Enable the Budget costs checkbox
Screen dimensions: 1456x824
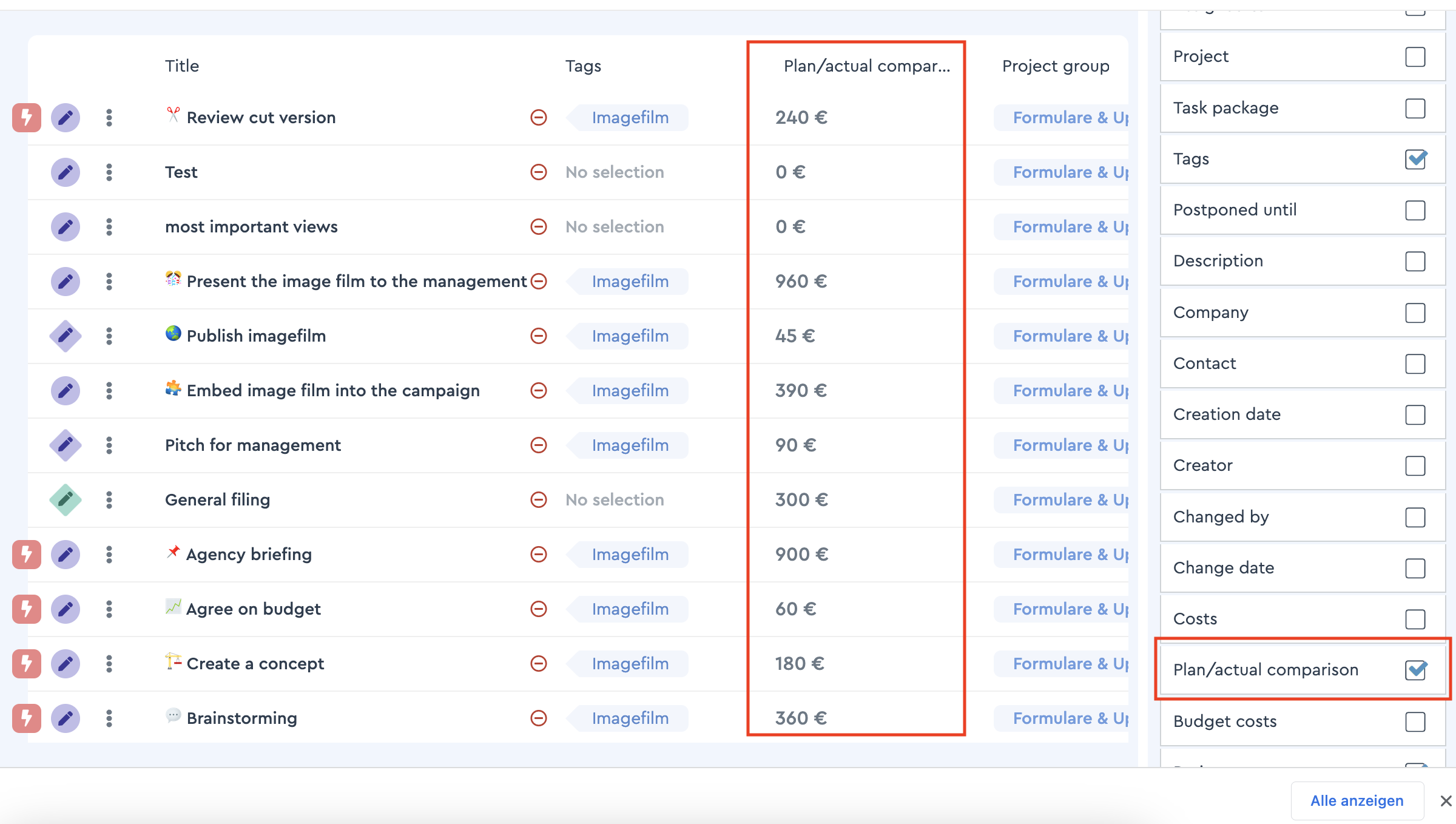tap(1415, 721)
